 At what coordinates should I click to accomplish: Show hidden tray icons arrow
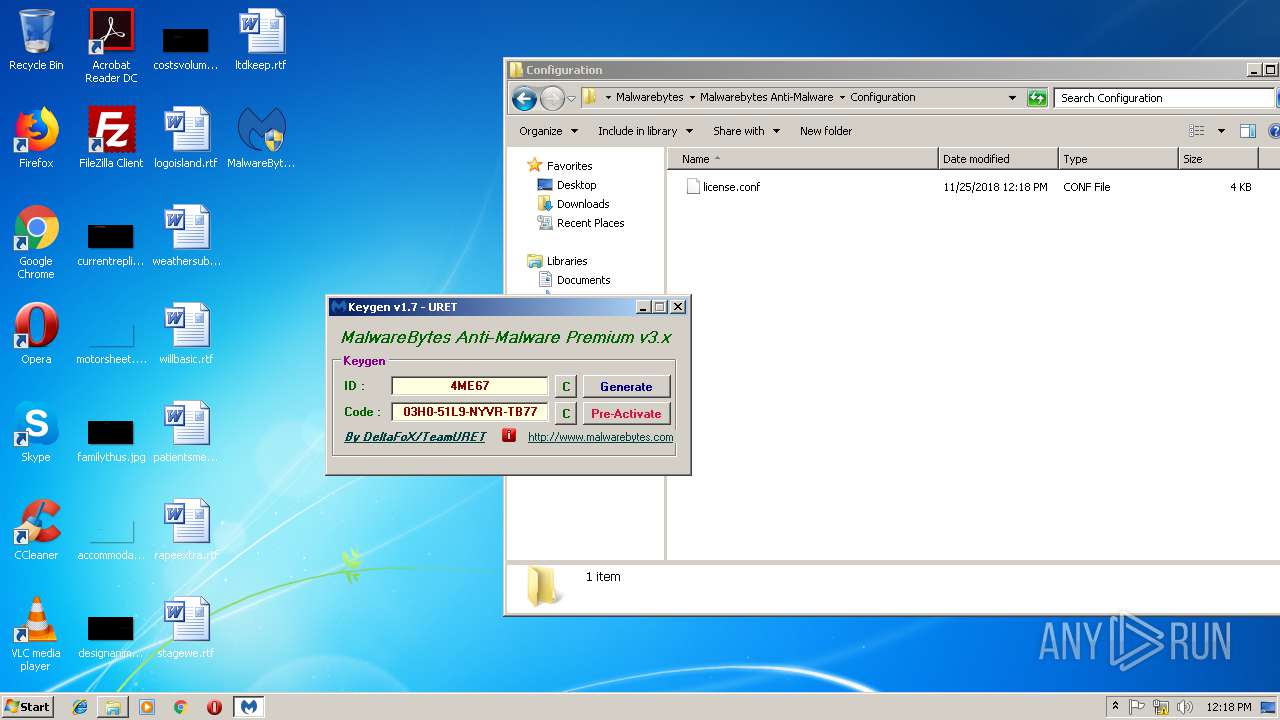pyautogui.click(x=1116, y=706)
